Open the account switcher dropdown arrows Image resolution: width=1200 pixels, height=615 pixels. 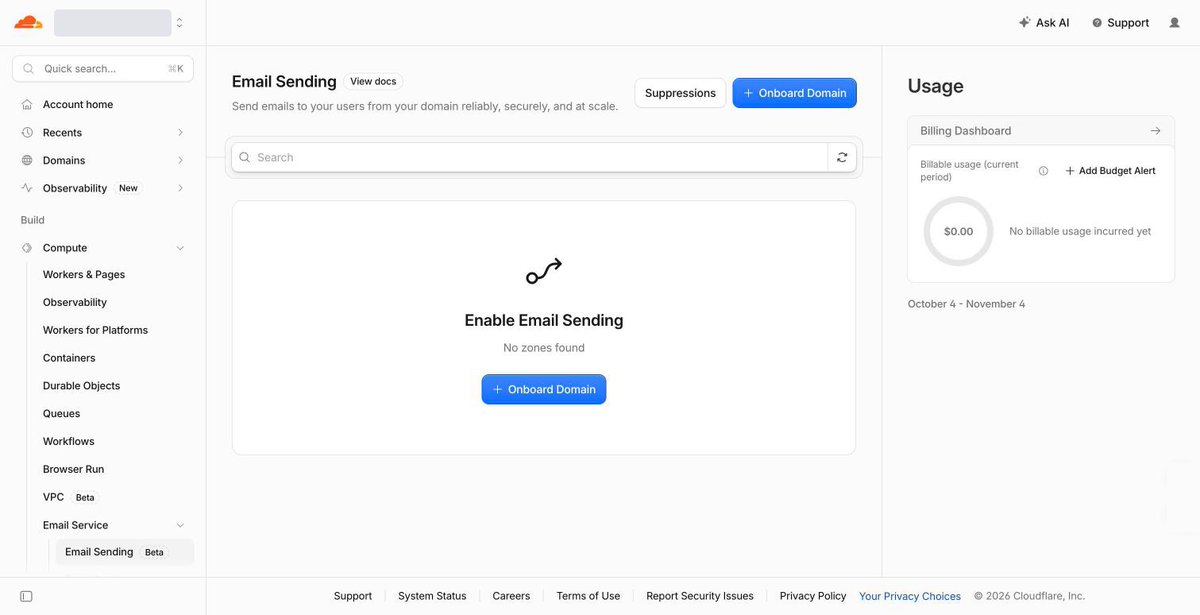179,22
